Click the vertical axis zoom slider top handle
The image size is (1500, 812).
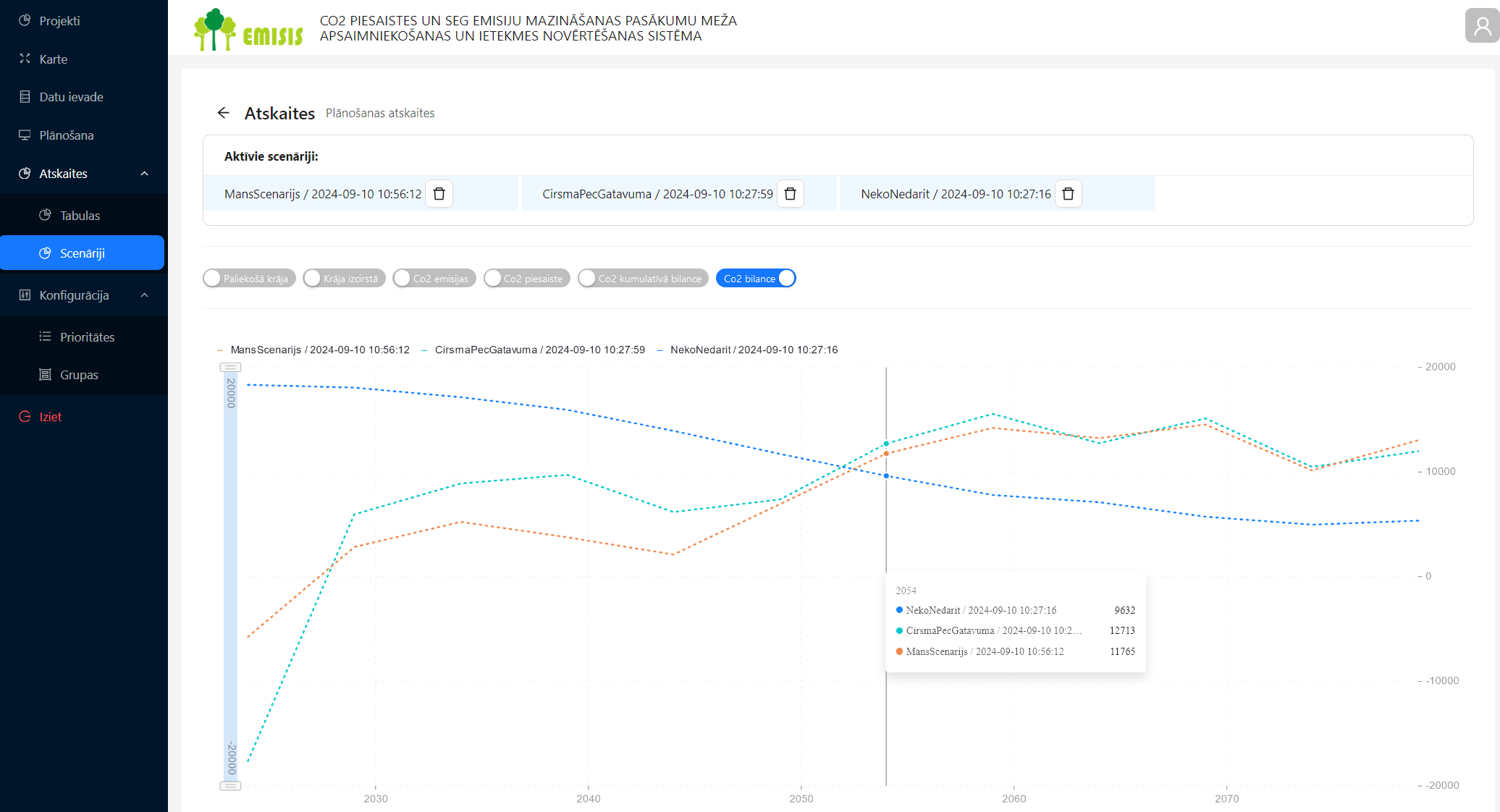pos(230,368)
